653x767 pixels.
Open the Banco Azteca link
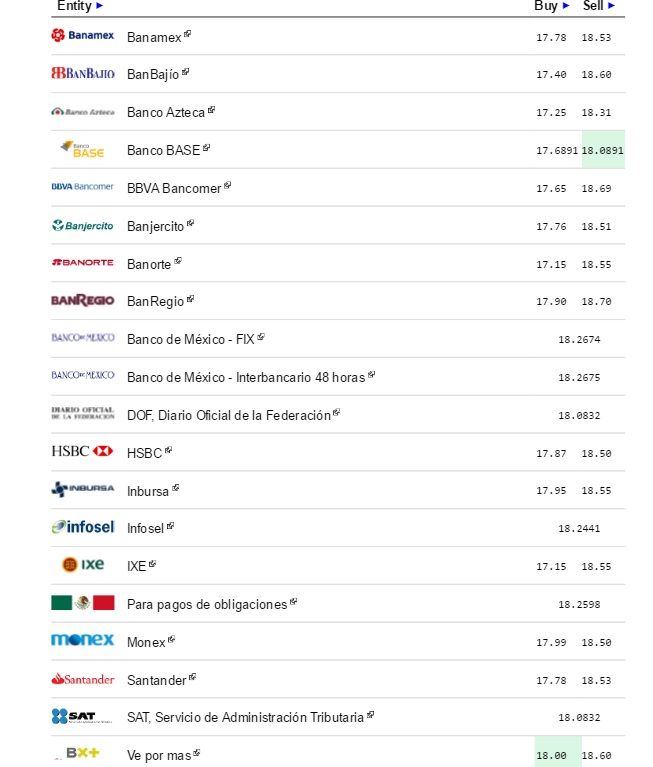(166, 112)
